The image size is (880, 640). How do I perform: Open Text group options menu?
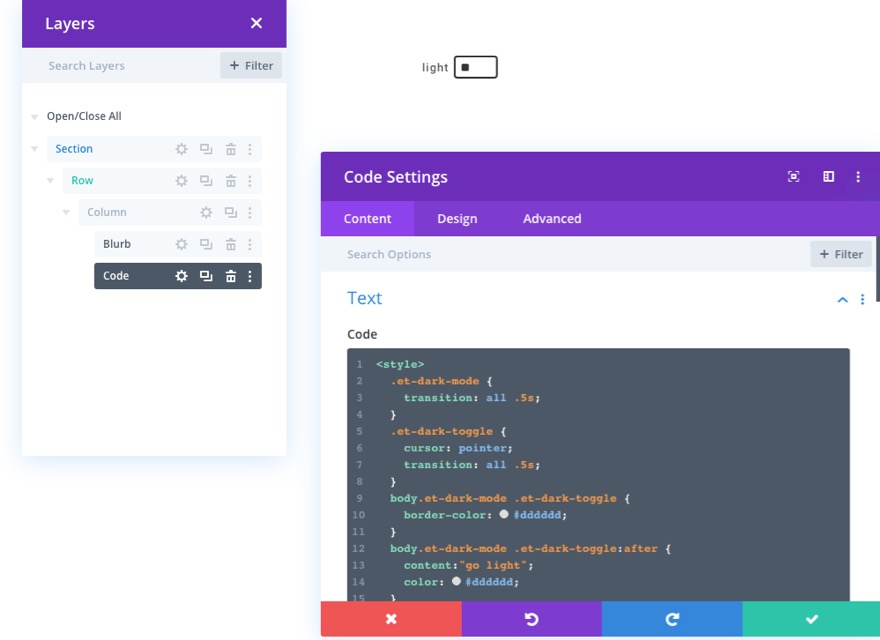863,299
